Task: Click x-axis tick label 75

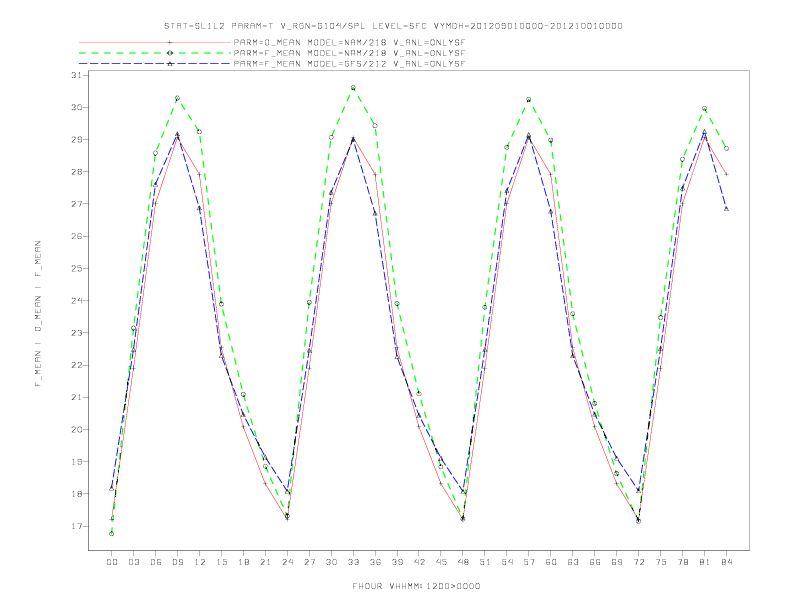Action: click(x=660, y=562)
